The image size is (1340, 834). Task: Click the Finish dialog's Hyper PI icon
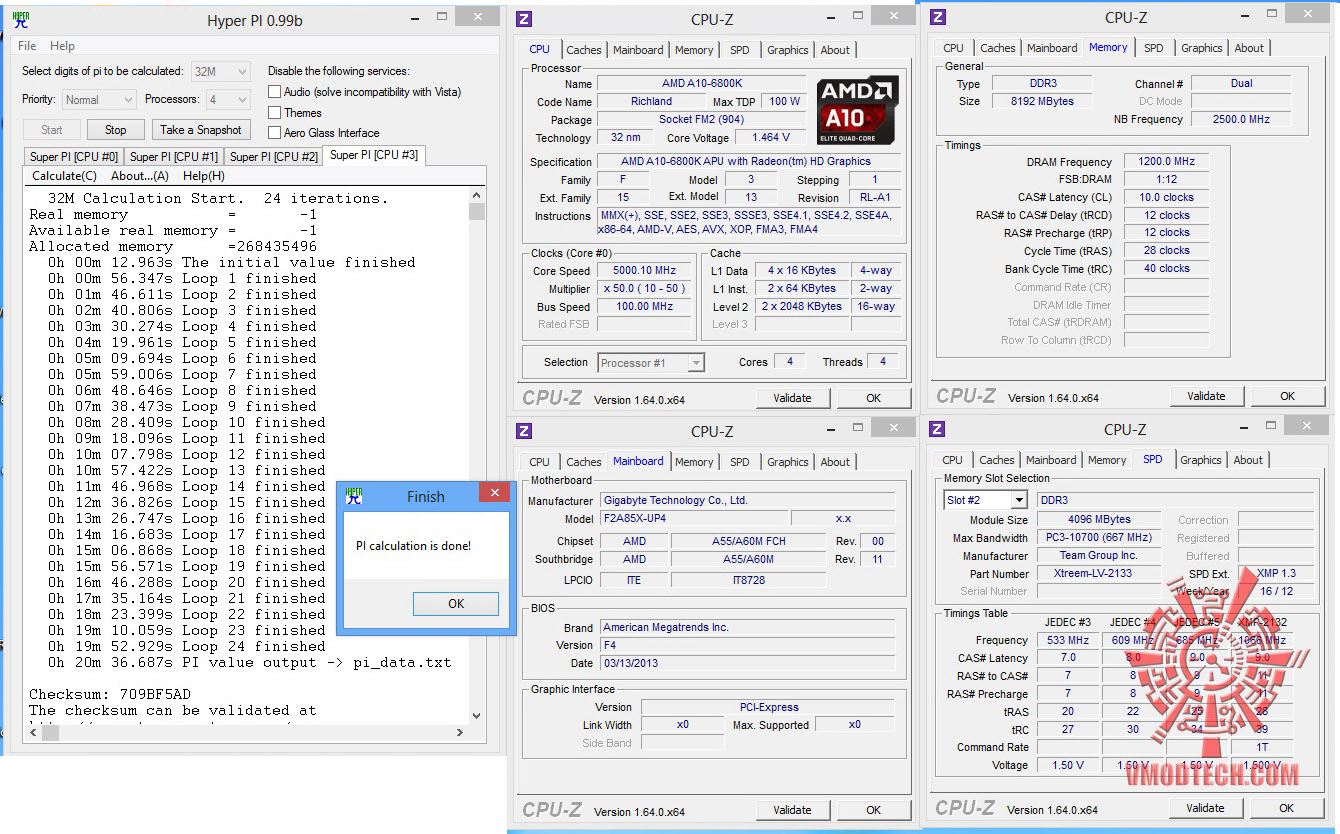click(x=354, y=496)
